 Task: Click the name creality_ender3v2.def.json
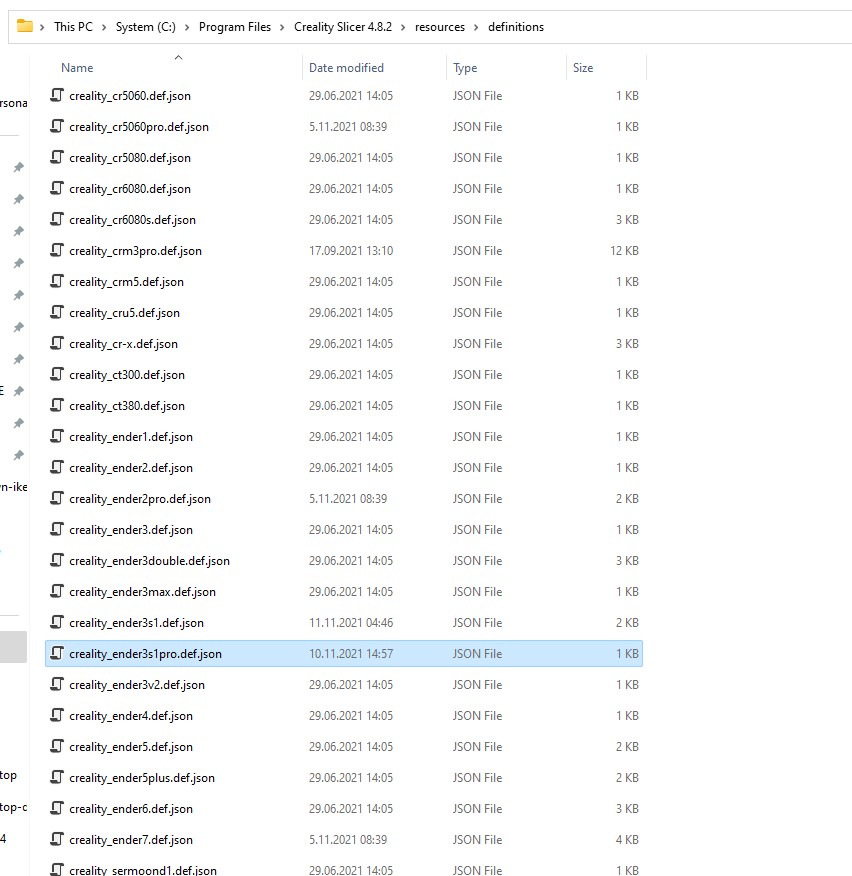137,685
